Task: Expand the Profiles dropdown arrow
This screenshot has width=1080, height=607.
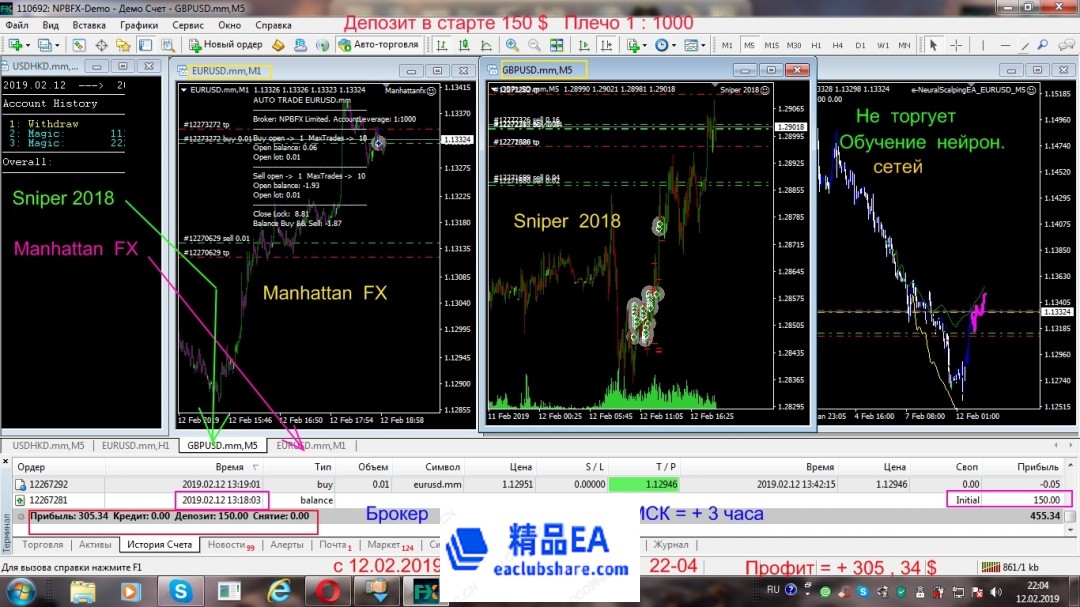Action: tap(56, 45)
